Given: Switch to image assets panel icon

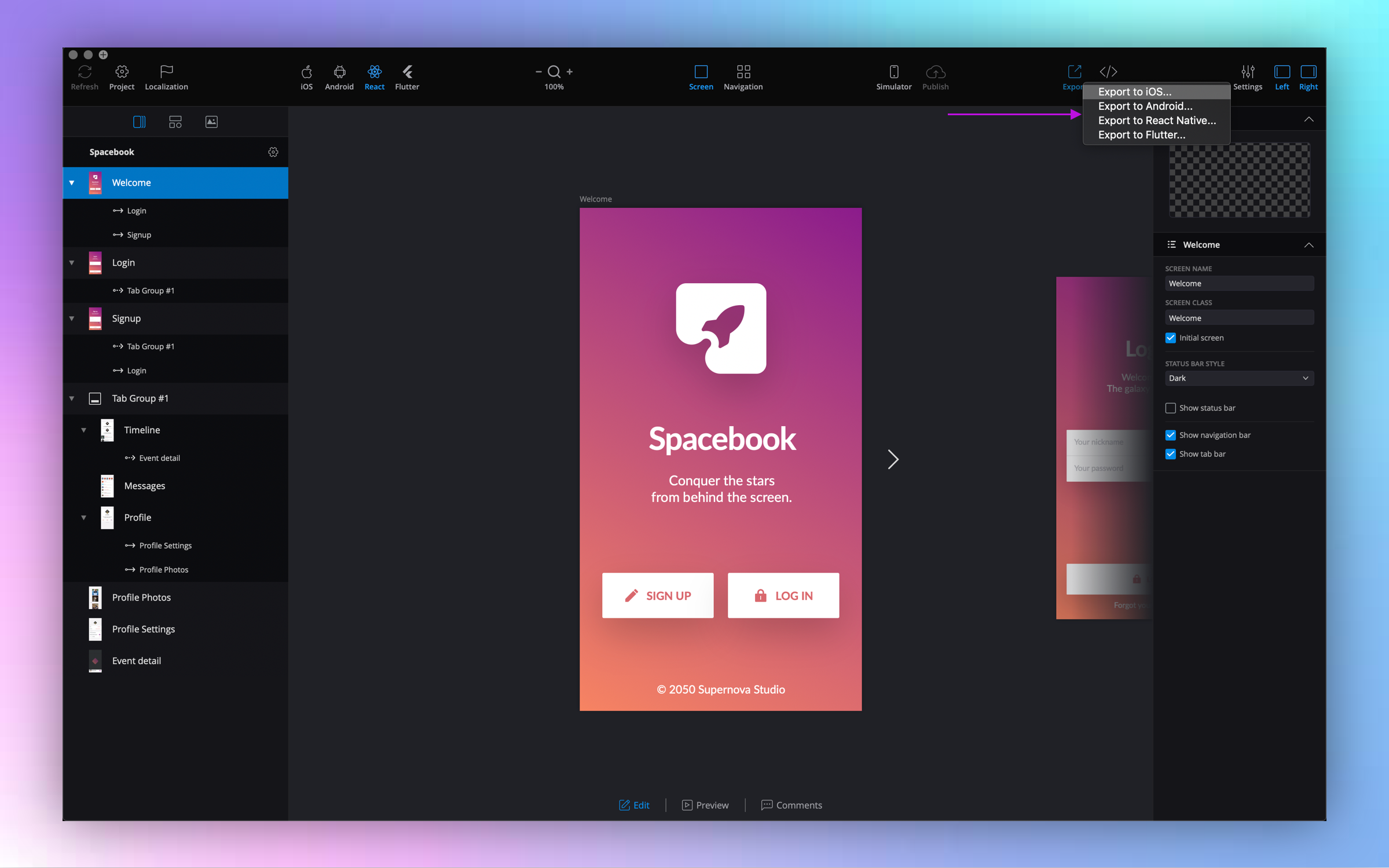Looking at the screenshot, I should coord(211,122).
